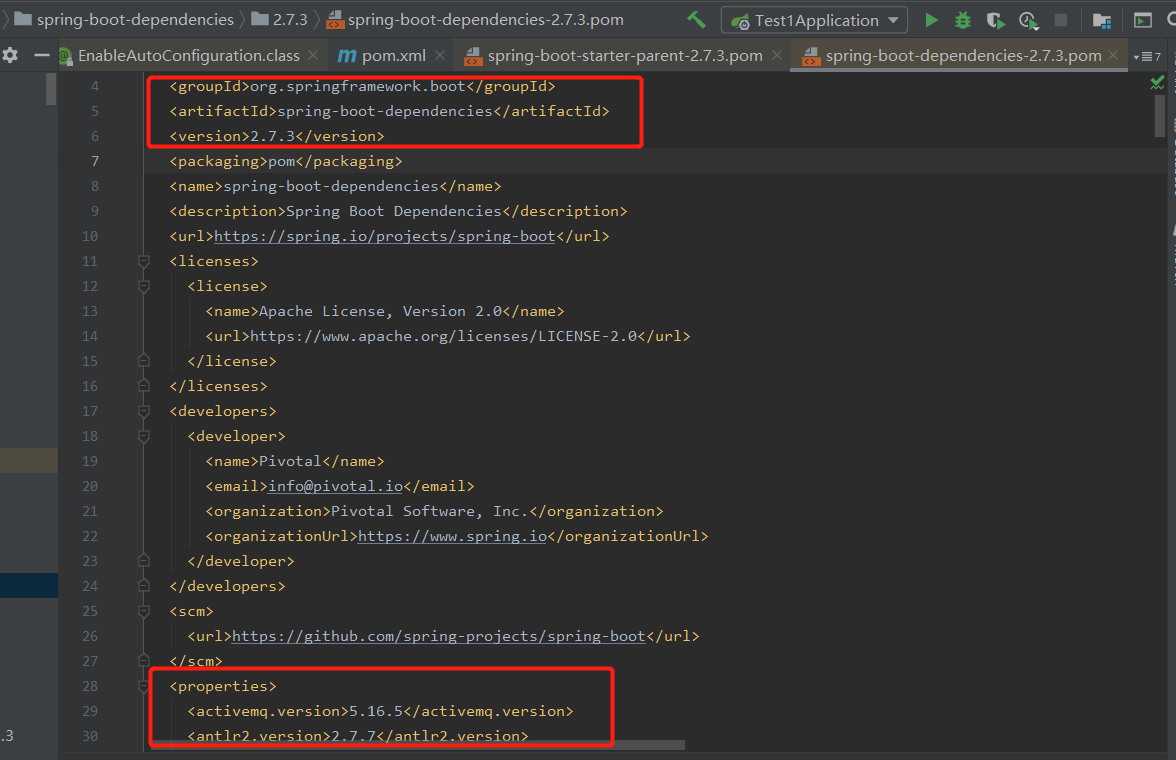
Task: Click the vertical editor scrollbar thumb
Action: coord(1160,115)
